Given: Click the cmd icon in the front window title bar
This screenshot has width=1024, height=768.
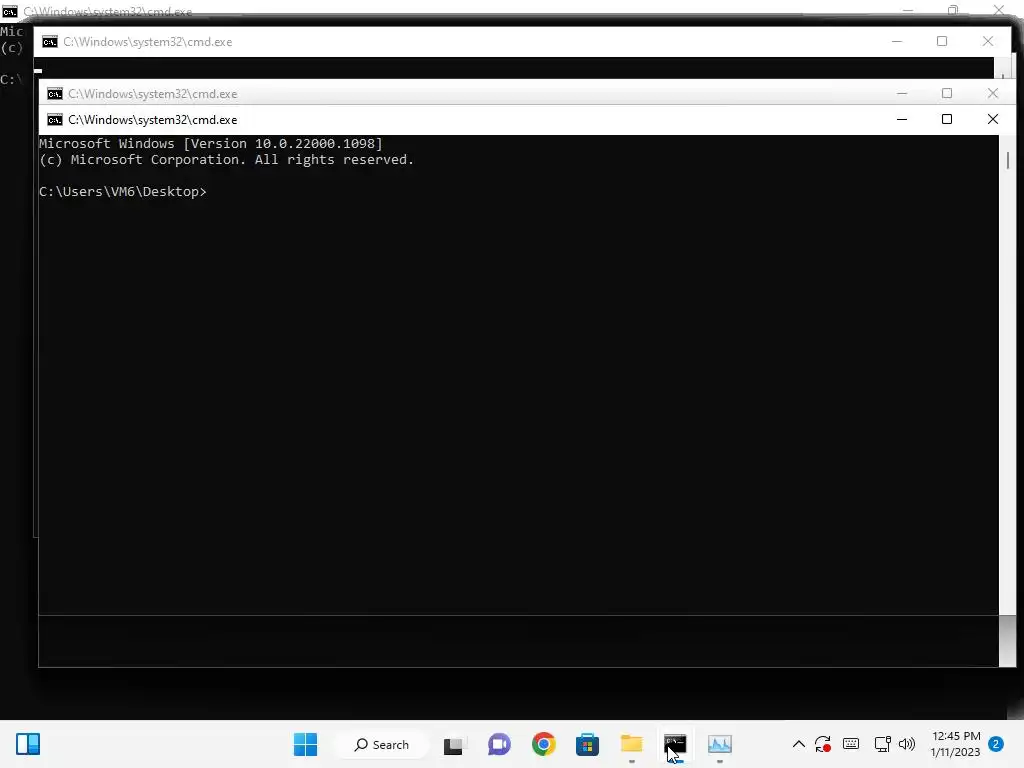Looking at the screenshot, I should pyautogui.click(x=55, y=120).
